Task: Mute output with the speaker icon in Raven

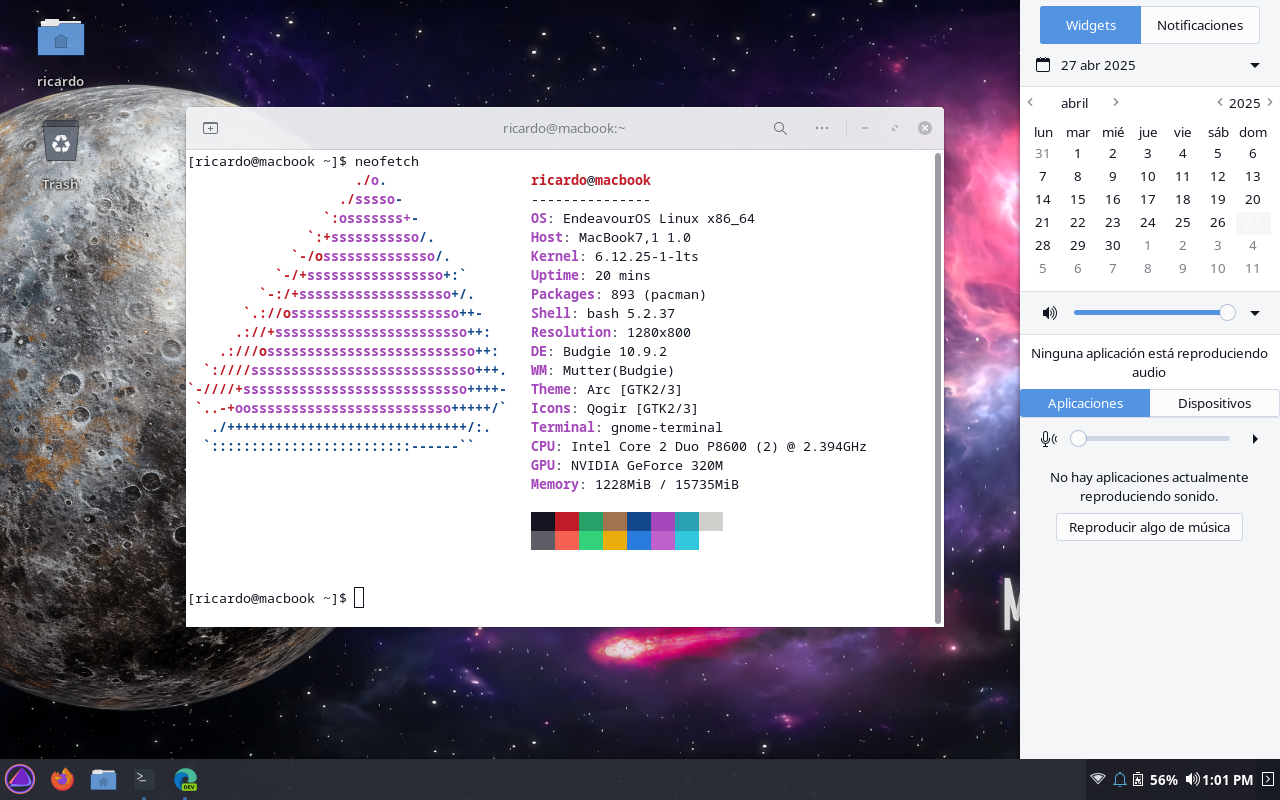Action: pos(1049,313)
